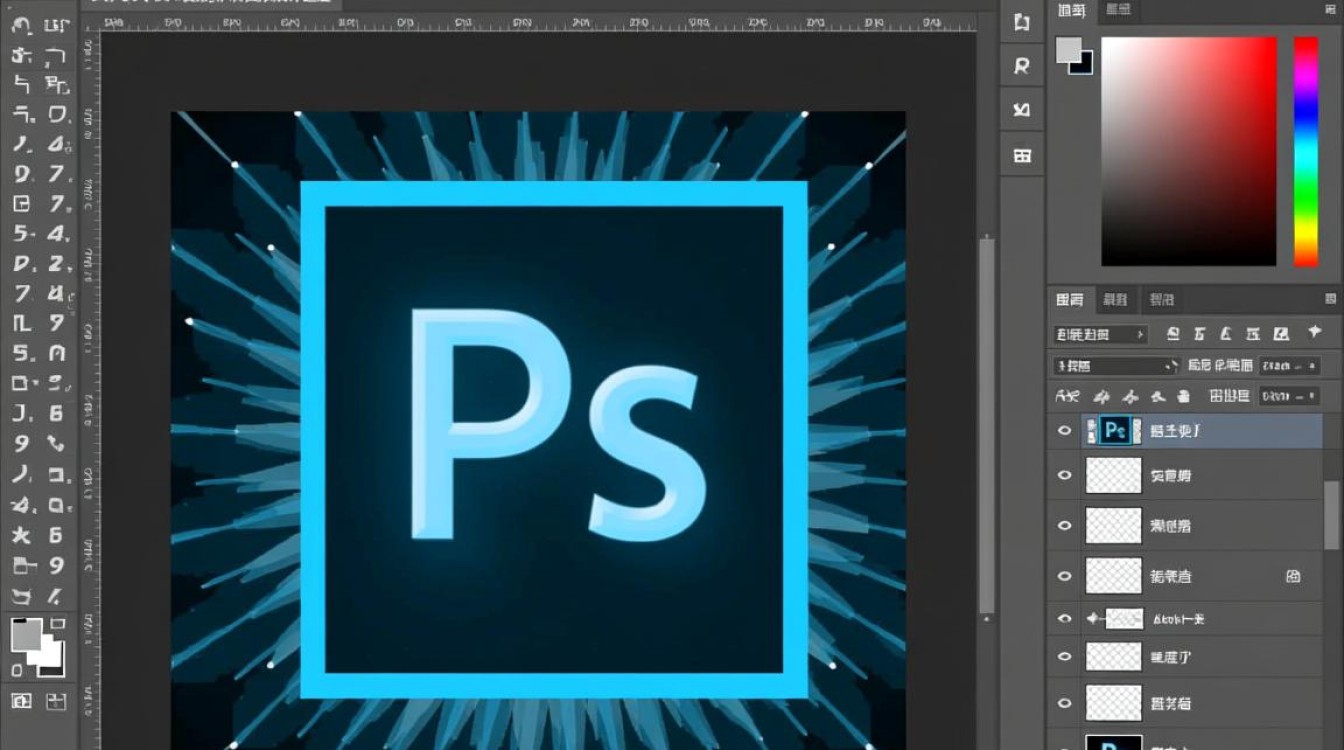Open the R-shaped icon in the collapsed panel strip
Image resolution: width=1344 pixels, height=750 pixels.
tap(1021, 66)
